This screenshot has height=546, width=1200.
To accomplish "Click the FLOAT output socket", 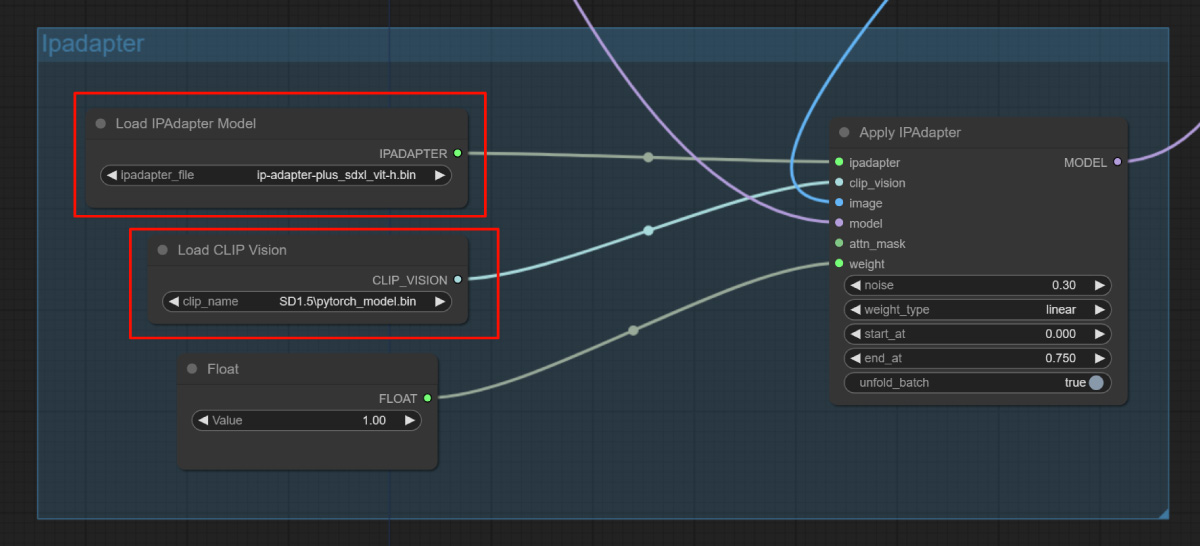I will coord(427,398).
